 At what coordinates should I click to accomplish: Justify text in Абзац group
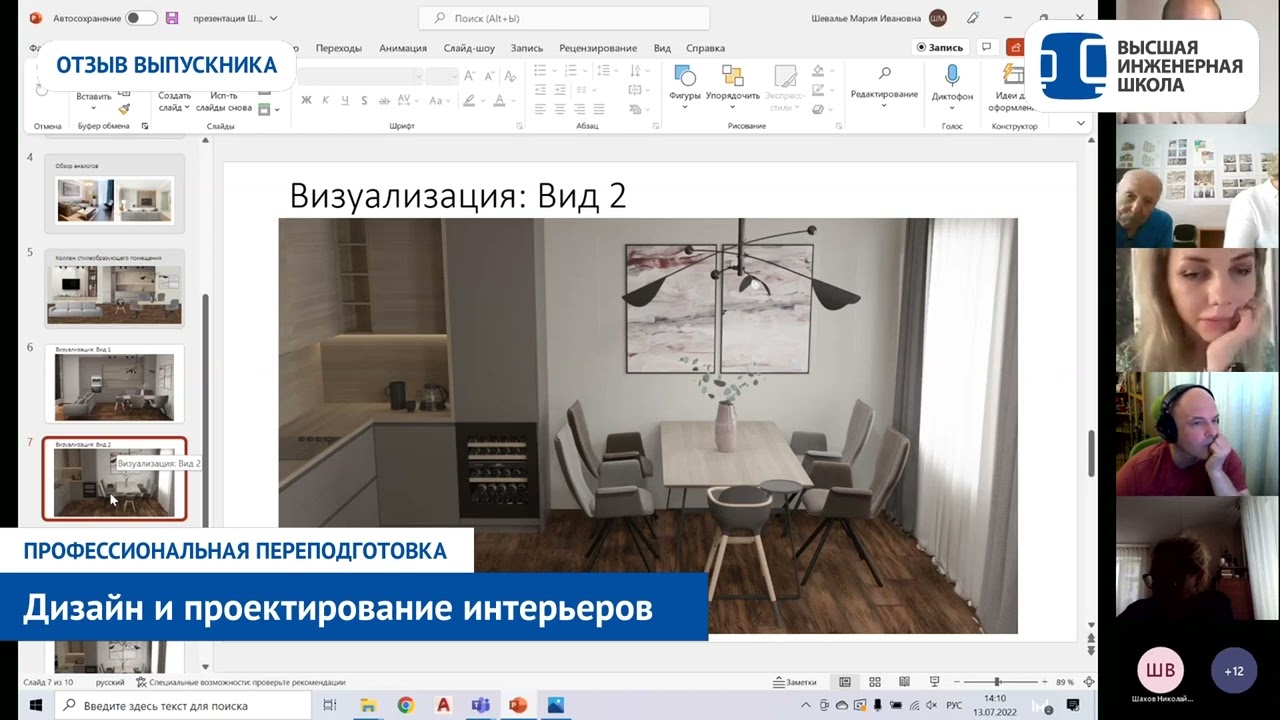click(600, 110)
